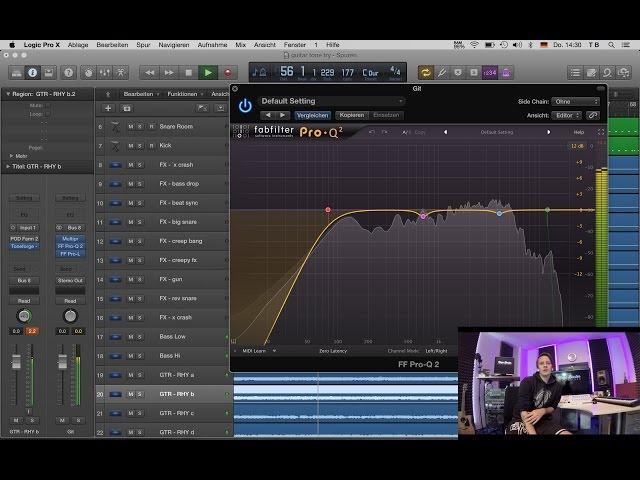Click the Tuner icon next to Cycle

click(442, 73)
